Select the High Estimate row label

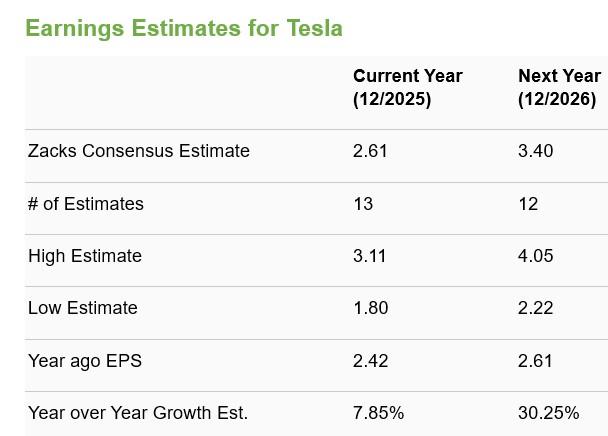pos(85,256)
